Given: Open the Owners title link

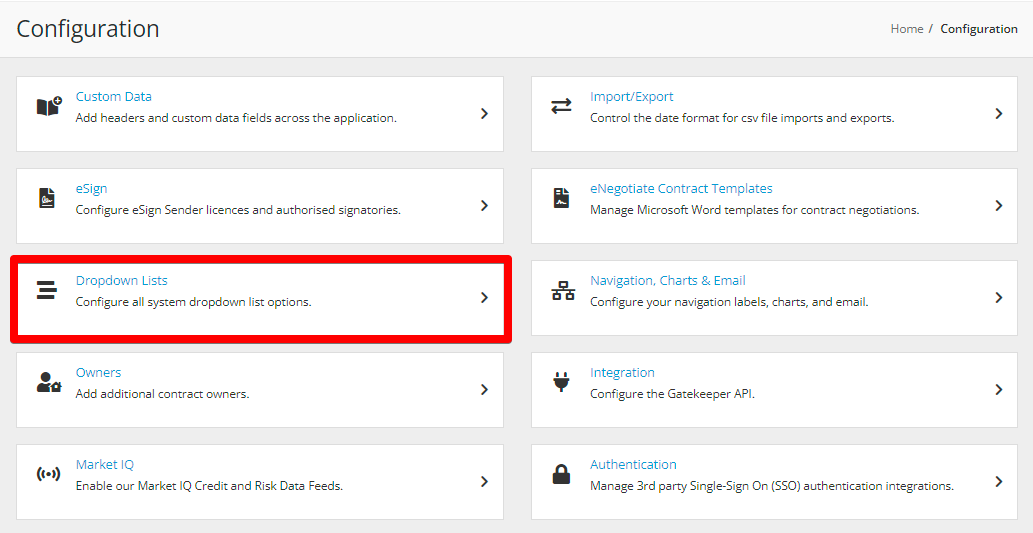Looking at the screenshot, I should coord(99,372).
